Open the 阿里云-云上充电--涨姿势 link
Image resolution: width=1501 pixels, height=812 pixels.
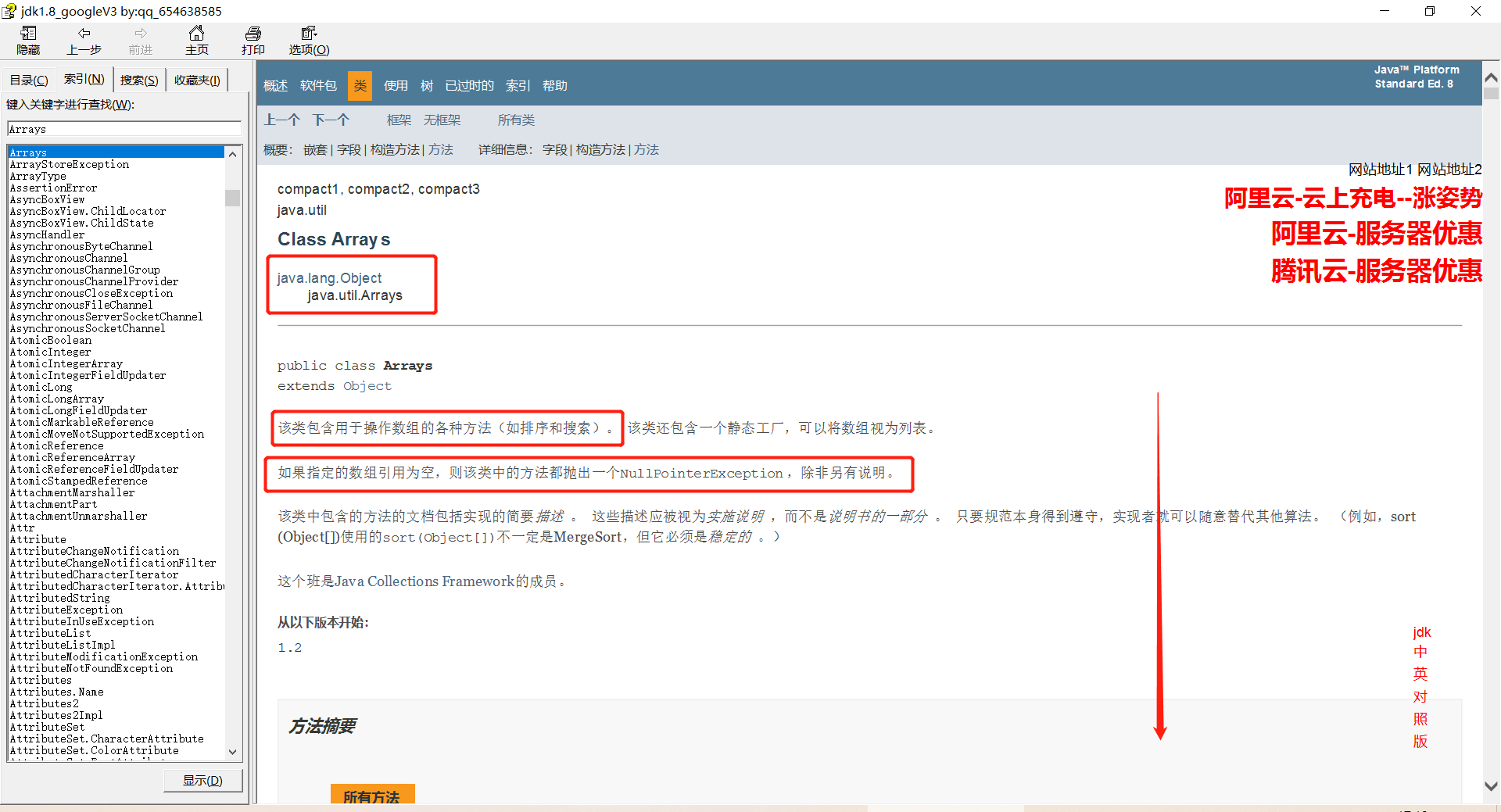(1353, 199)
